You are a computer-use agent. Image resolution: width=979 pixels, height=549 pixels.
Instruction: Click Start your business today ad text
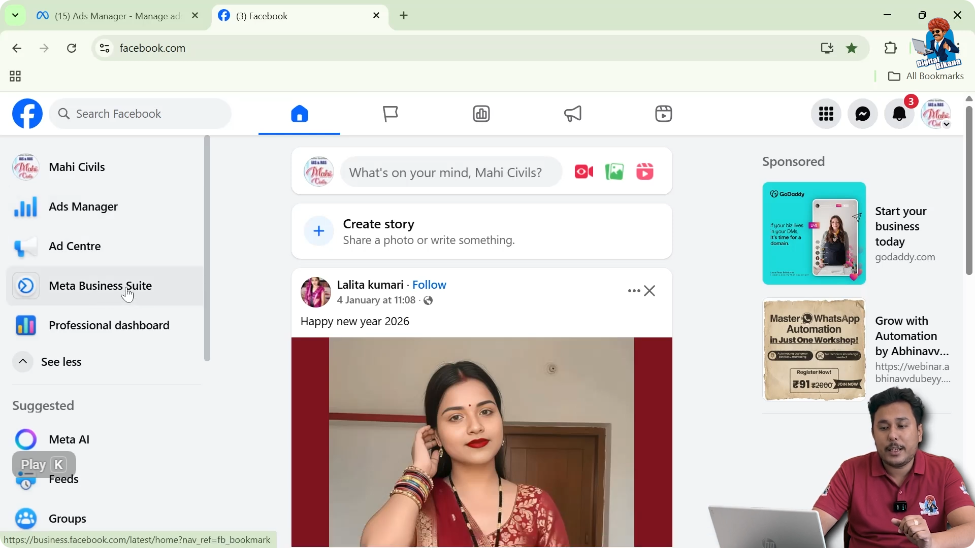click(x=901, y=227)
